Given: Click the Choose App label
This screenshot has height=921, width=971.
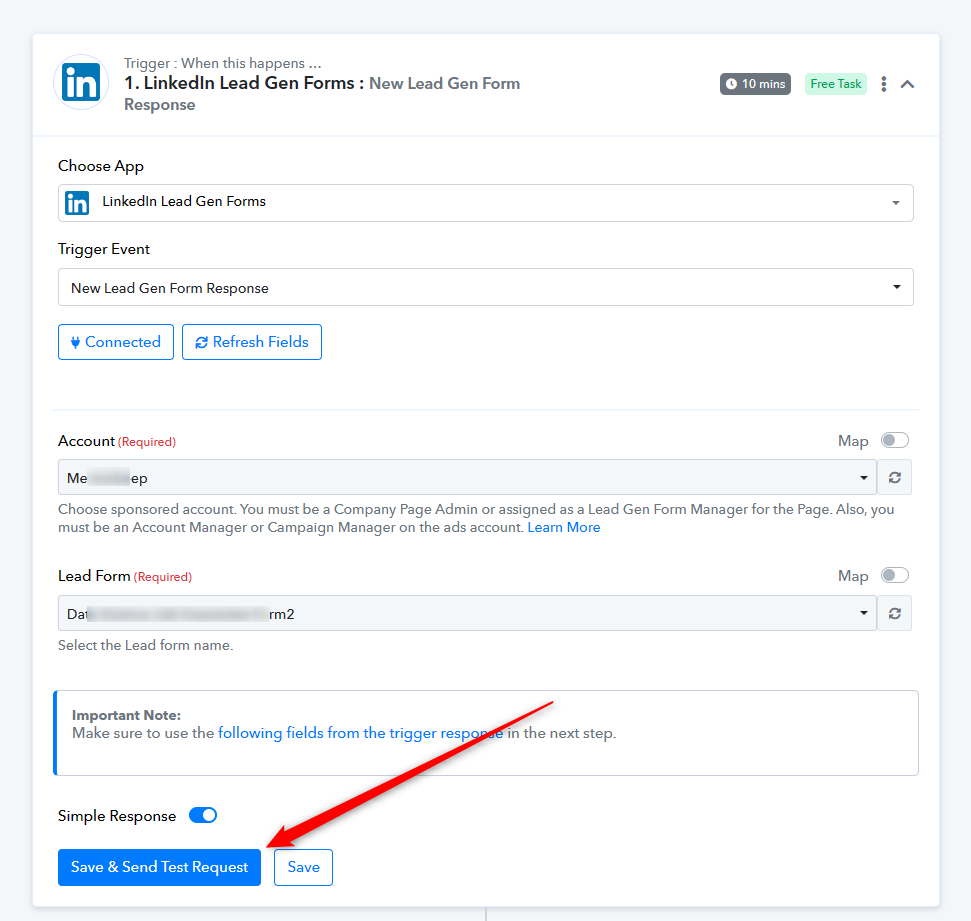Looking at the screenshot, I should [101, 166].
